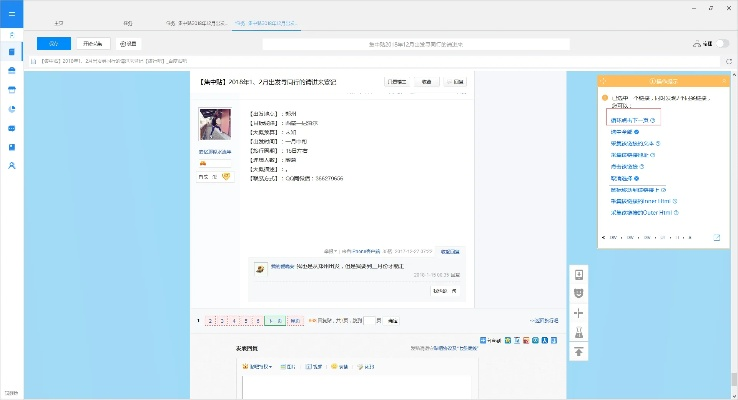
Task: Click into the reply editor text area
Action: [x=357, y=387]
